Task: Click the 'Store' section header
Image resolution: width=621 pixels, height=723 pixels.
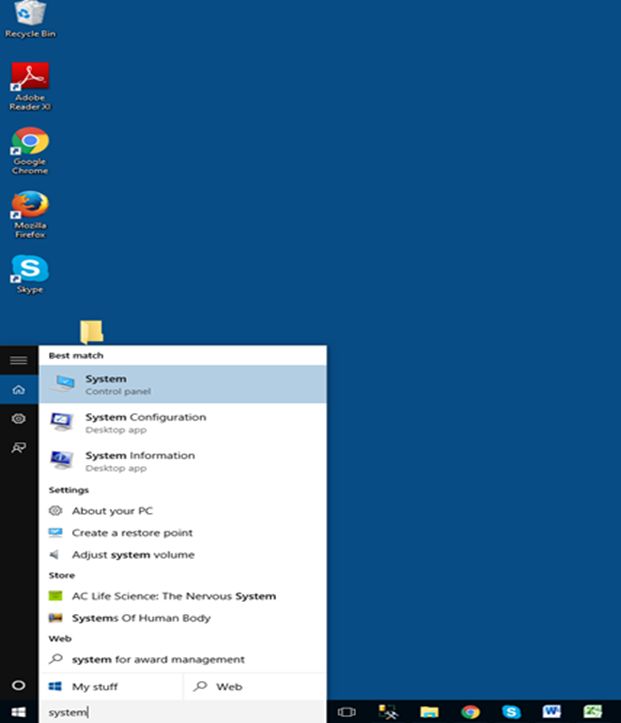Action: pyautogui.click(x=62, y=575)
